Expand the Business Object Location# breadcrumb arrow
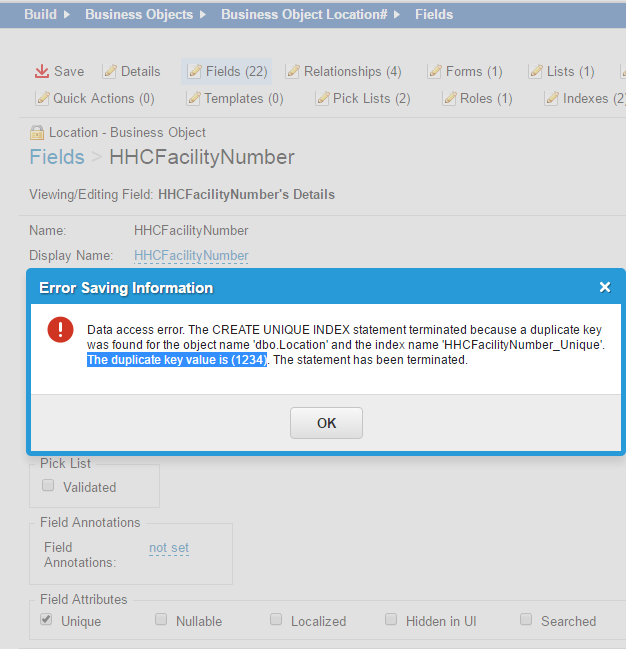 coord(397,15)
